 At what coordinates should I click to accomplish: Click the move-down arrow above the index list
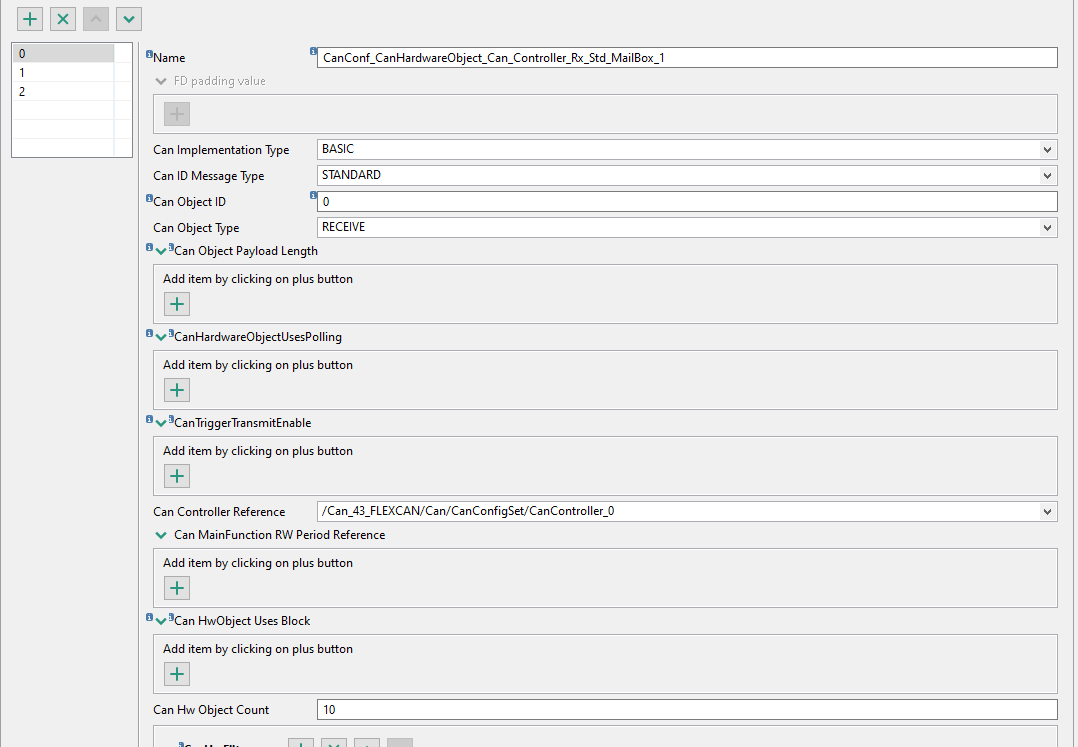coord(129,18)
